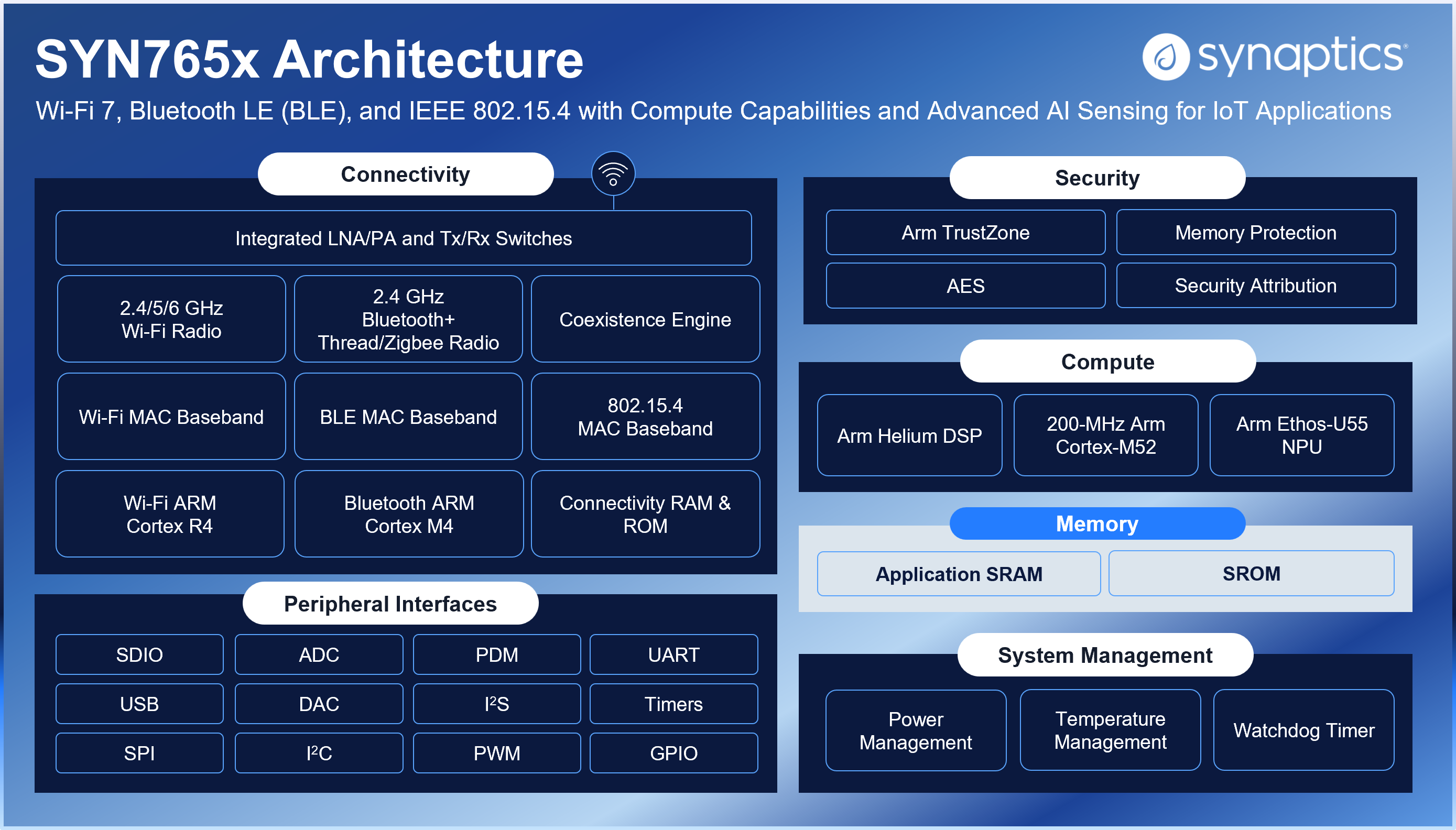
Task: Click the Watchdog Timer block
Action: point(1303,730)
